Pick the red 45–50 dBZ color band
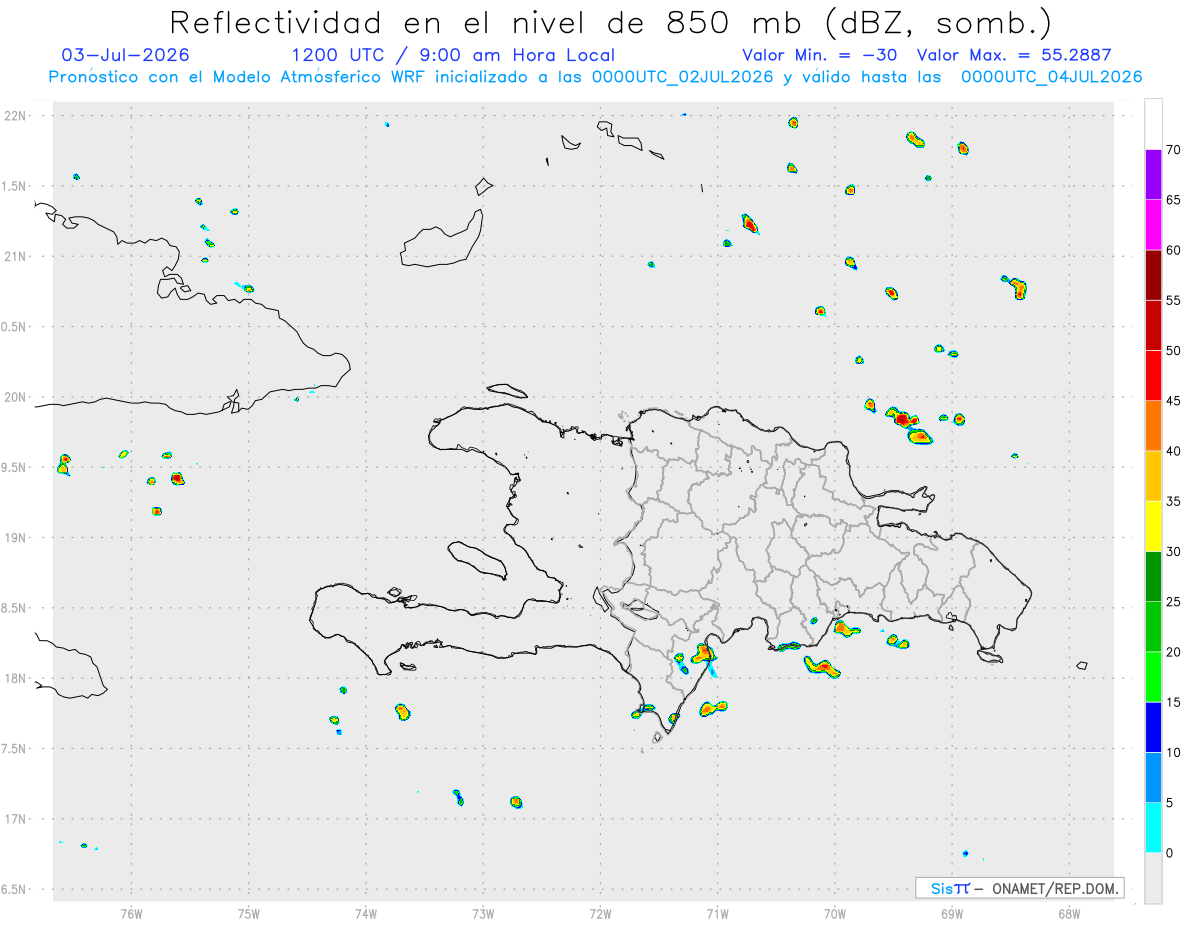Viewport: 1200px width, 927px height. coord(1153,375)
